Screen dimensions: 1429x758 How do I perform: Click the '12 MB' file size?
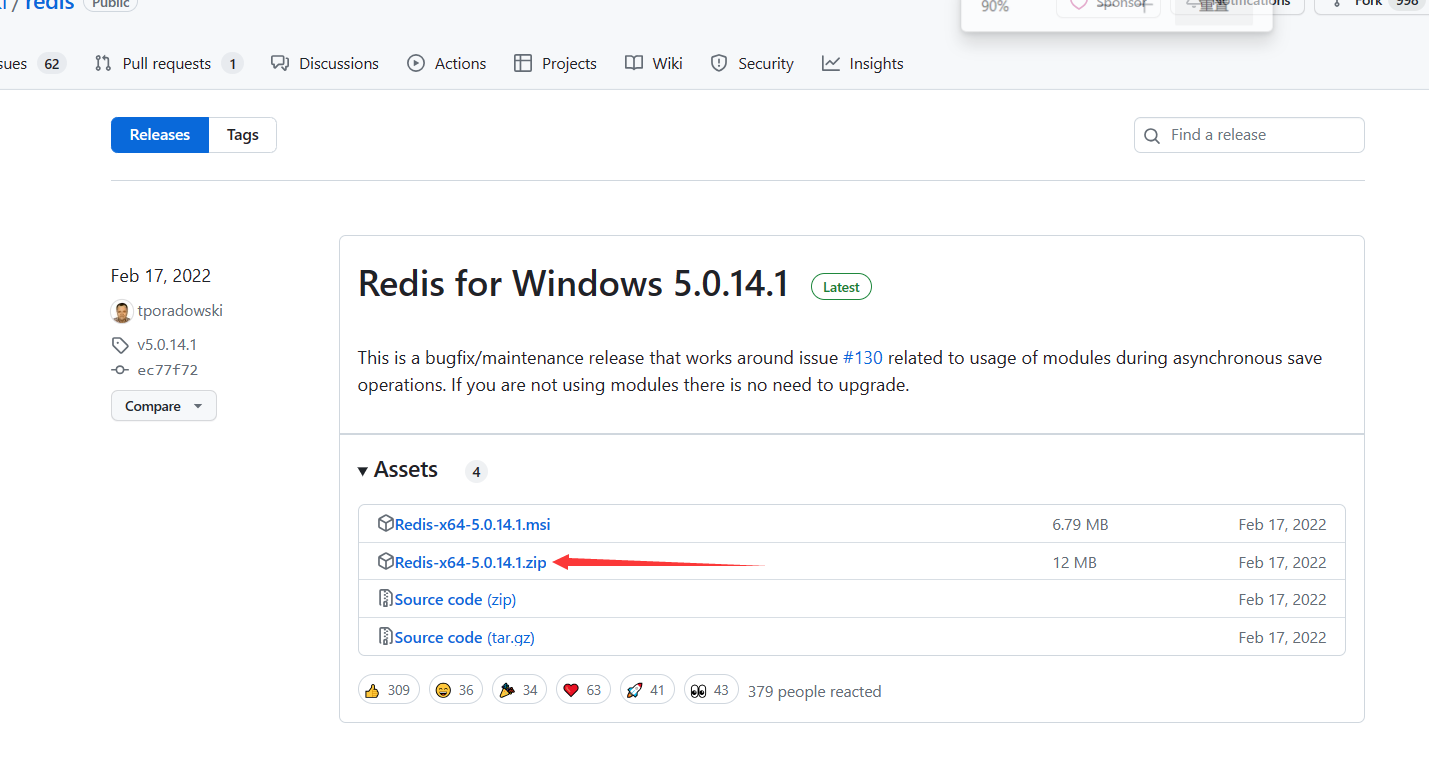(x=1075, y=562)
